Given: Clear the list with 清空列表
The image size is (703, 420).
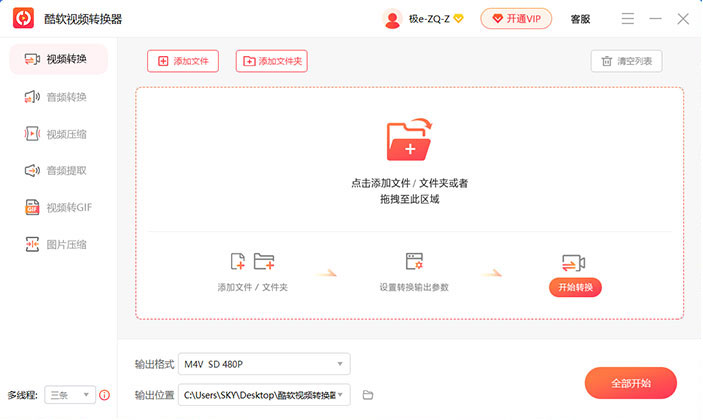Looking at the screenshot, I should pos(626,61).
